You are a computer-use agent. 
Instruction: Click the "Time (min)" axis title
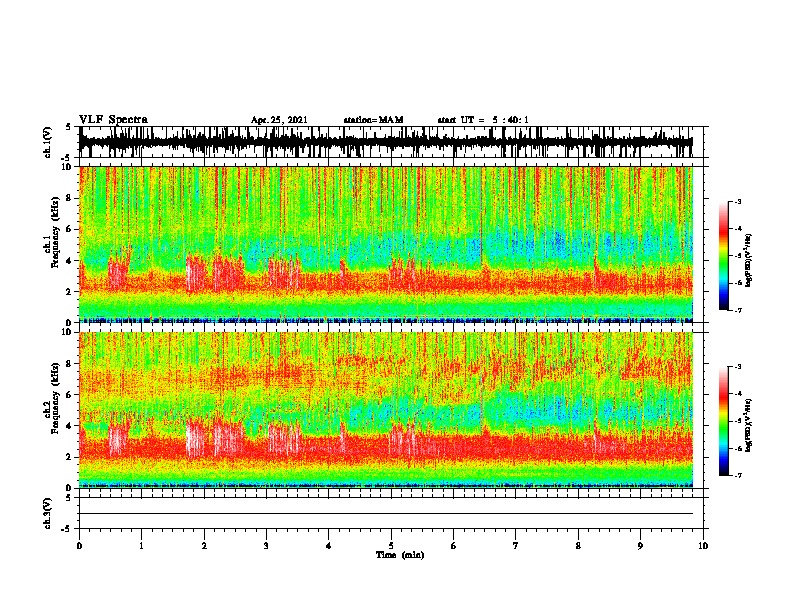point(400,555)
